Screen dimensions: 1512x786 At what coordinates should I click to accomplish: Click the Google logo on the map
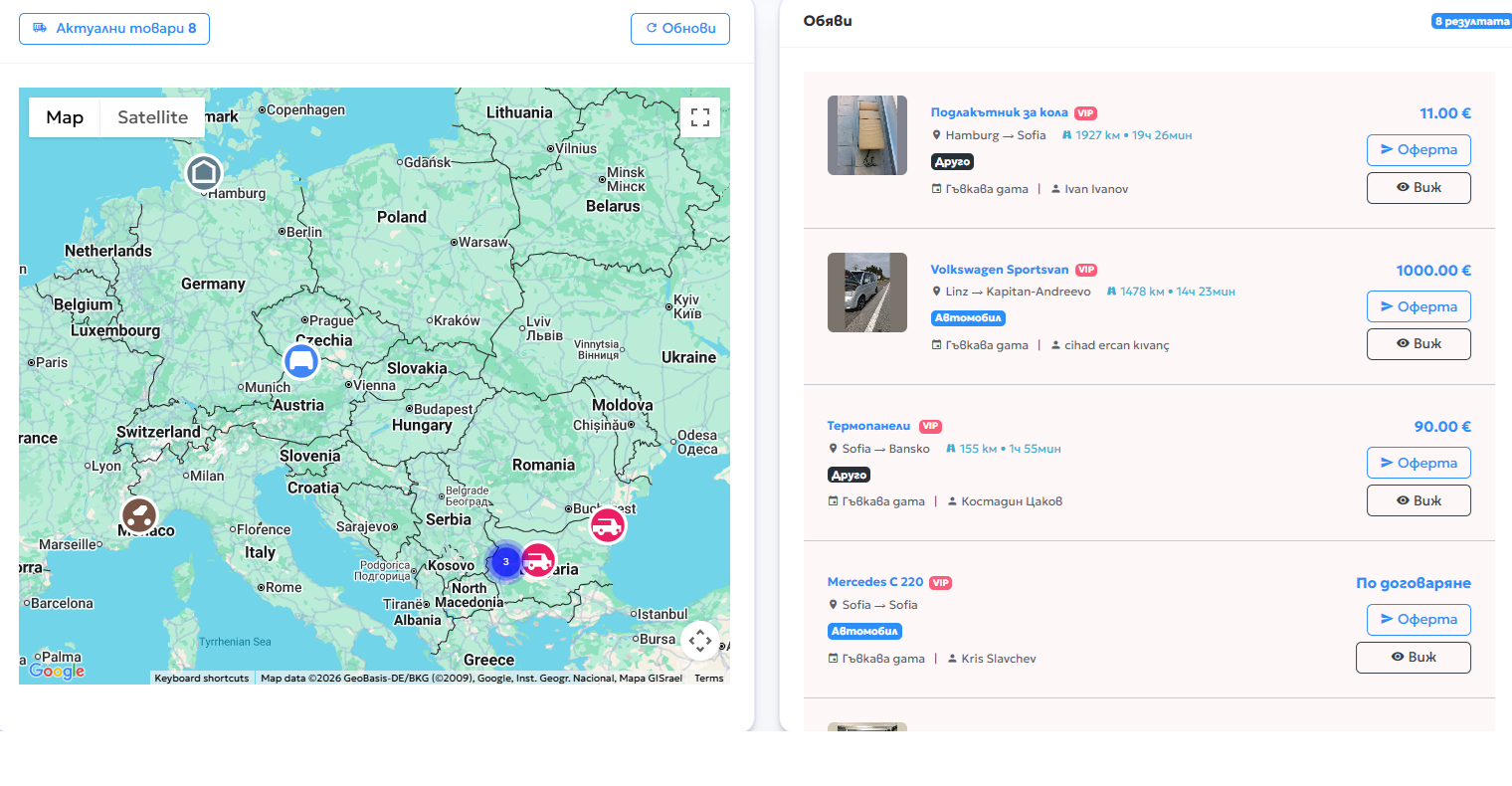coord(57,672)
